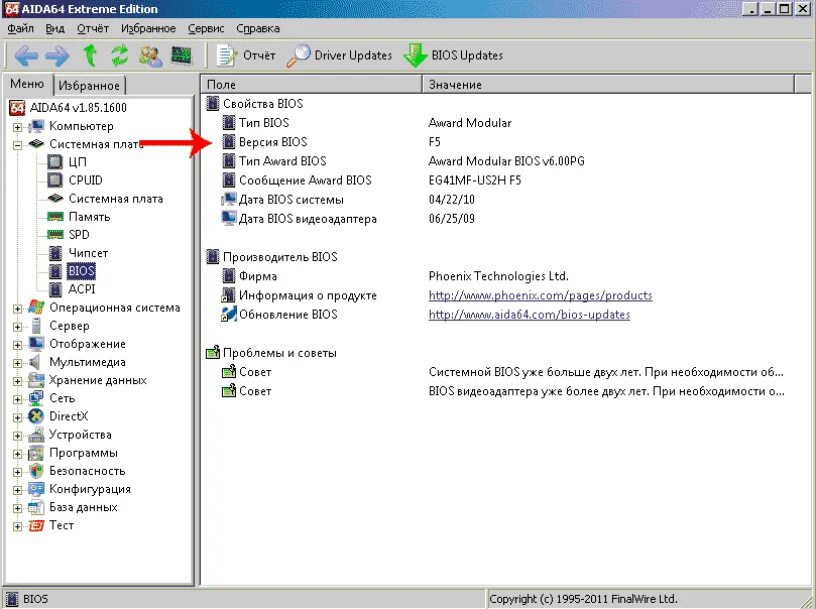This screenshot has width=816, height=609.
Task: Click the Forward navigation arrow
Action: tap(57, 56)
